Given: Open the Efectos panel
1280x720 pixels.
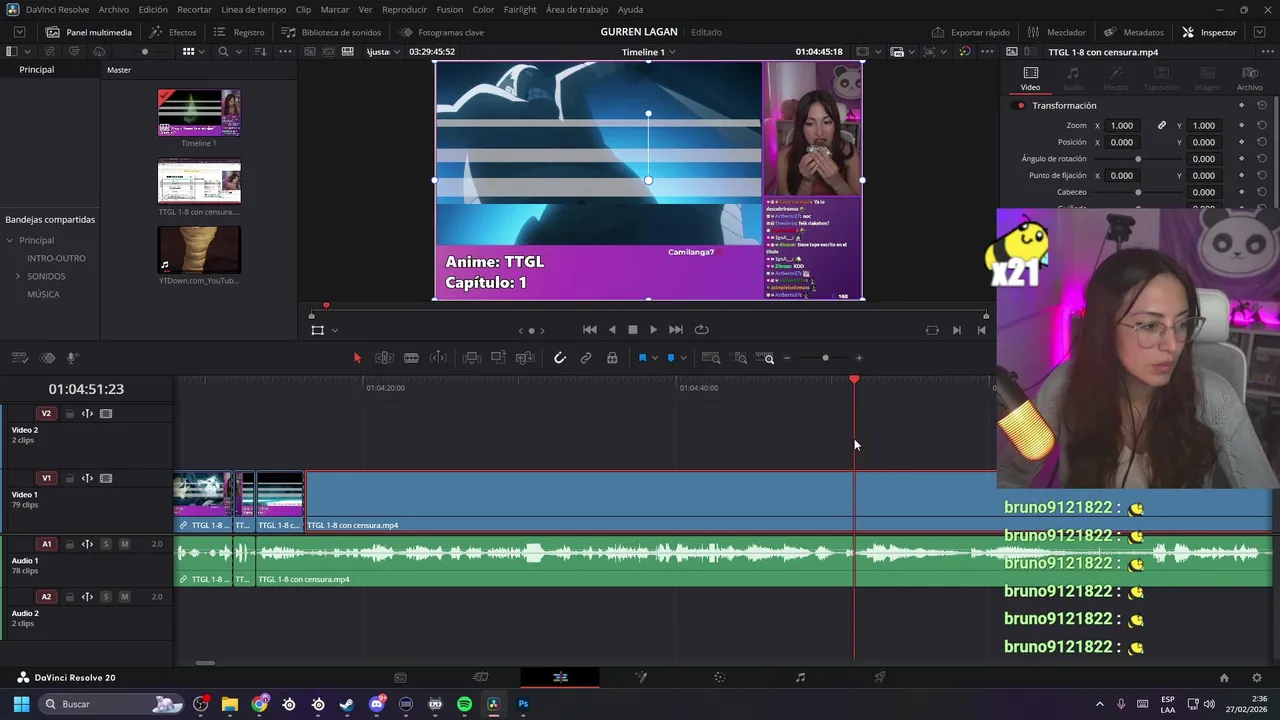Looking at the screenshot, I should pos(172,32).
